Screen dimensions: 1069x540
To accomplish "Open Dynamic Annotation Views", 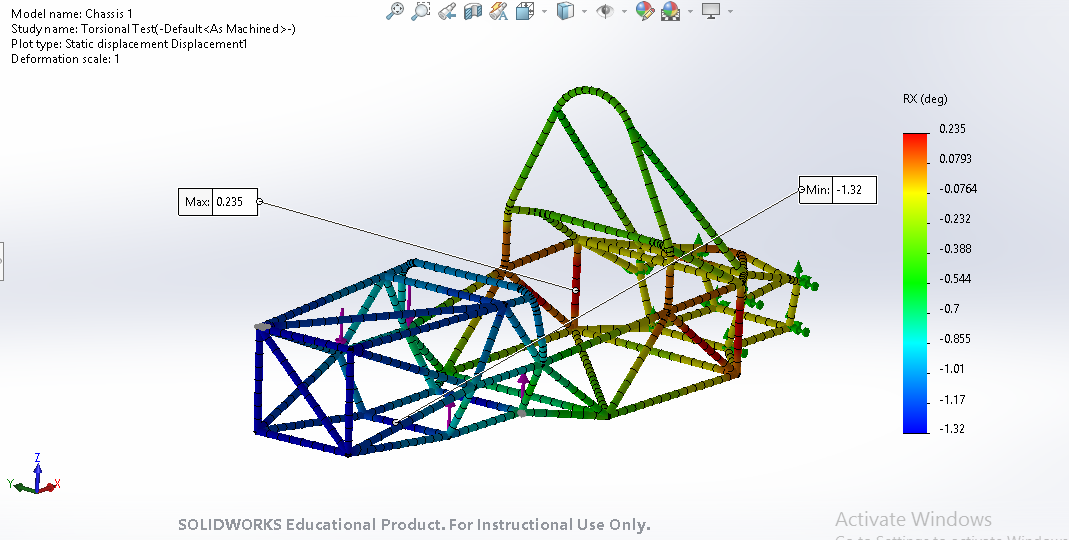I will 498,11.
